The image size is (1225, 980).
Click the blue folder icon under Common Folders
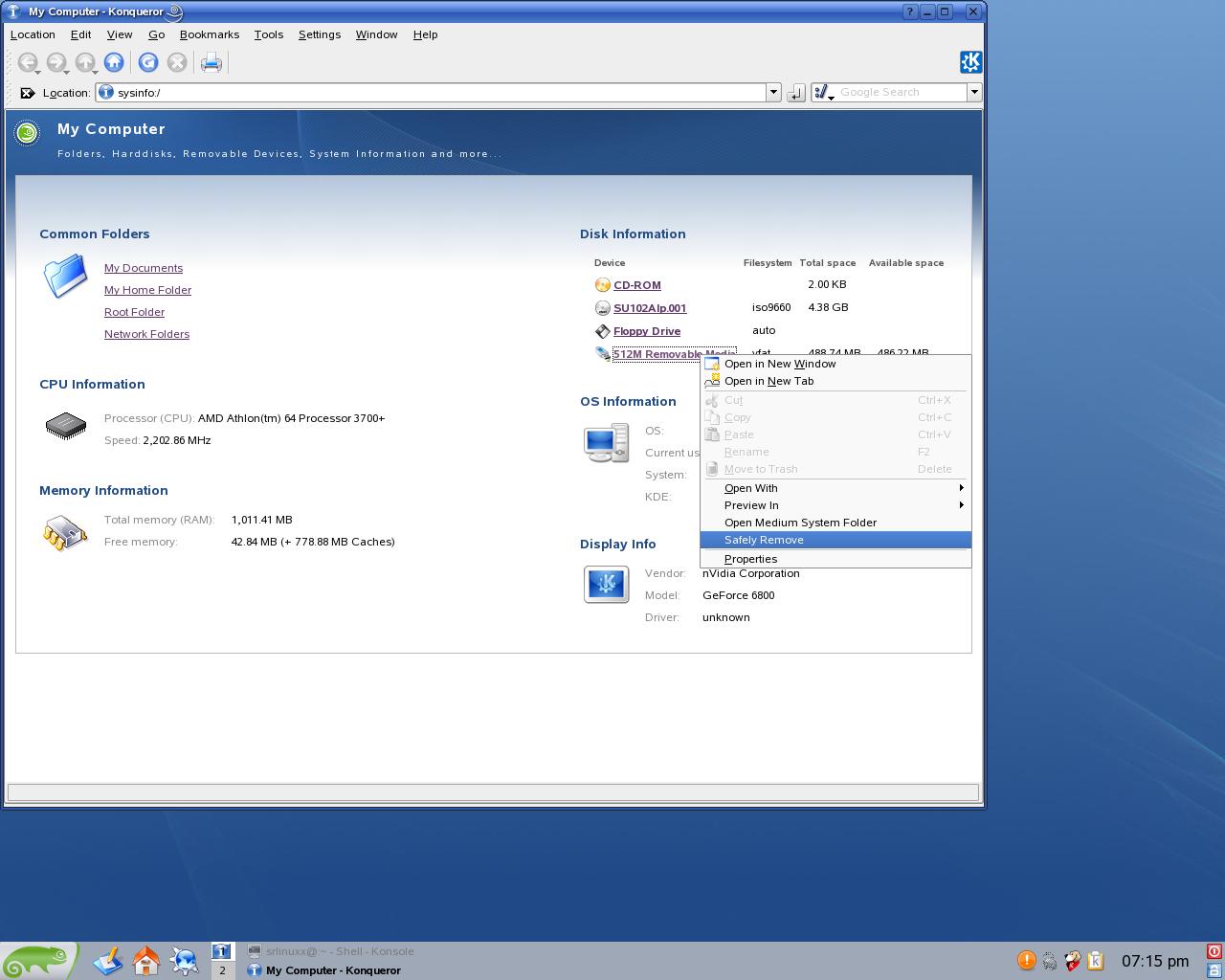pos(66,277)
